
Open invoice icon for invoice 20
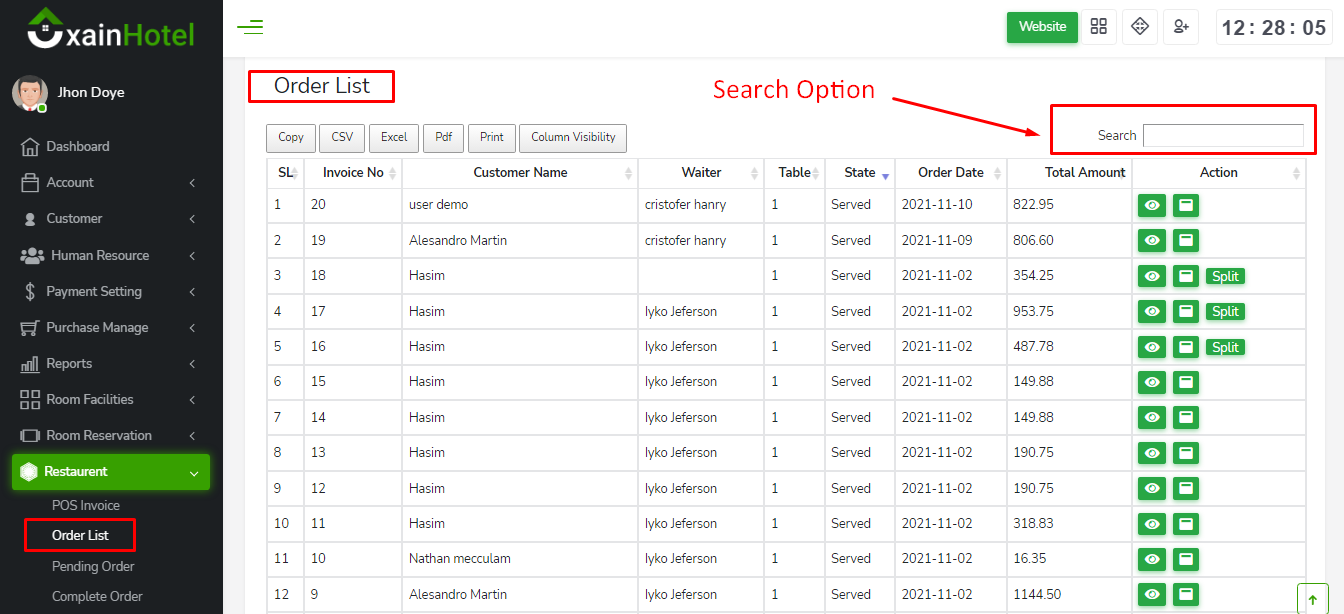[x=1185, y=205]
